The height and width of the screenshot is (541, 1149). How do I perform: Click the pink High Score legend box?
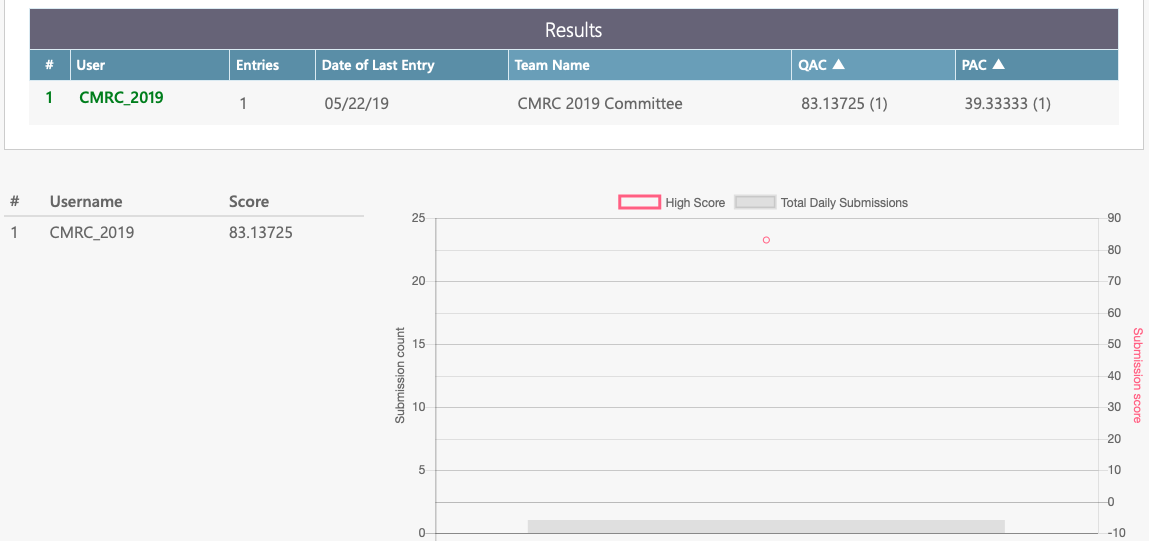point(639,202)
